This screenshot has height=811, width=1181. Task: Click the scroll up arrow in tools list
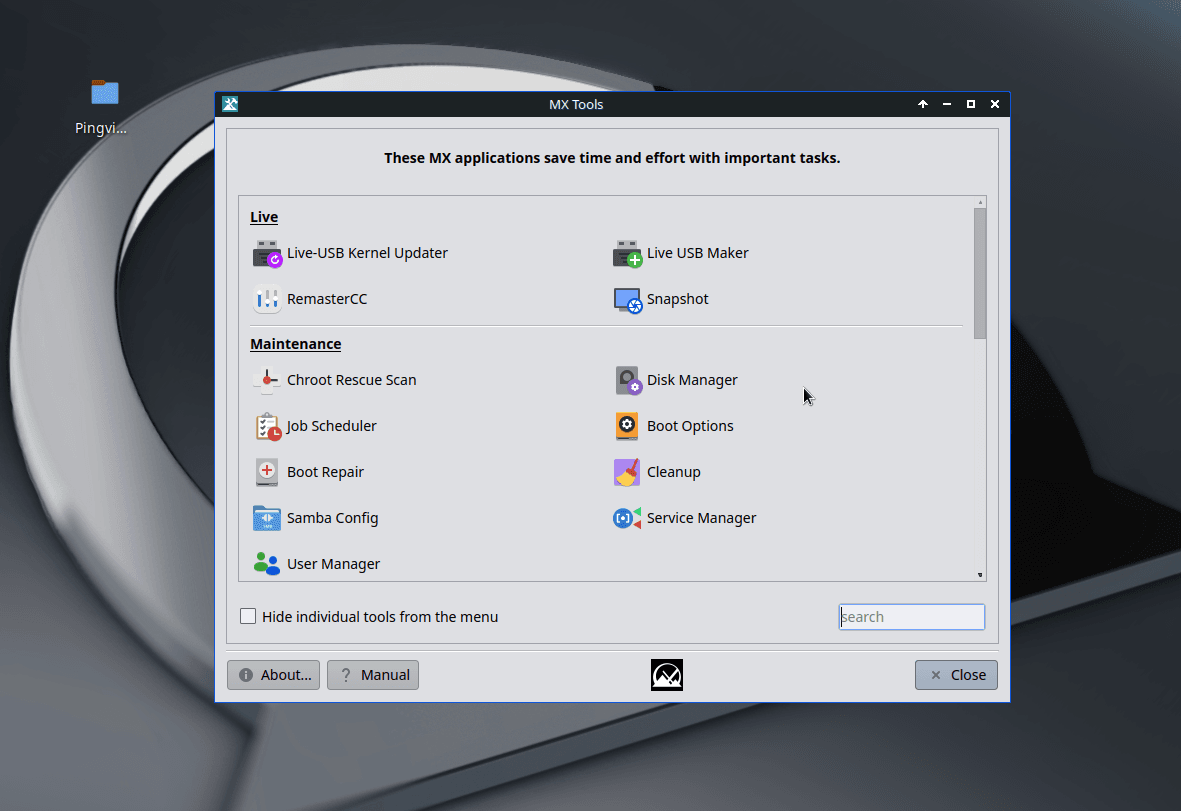click(980, 202)
